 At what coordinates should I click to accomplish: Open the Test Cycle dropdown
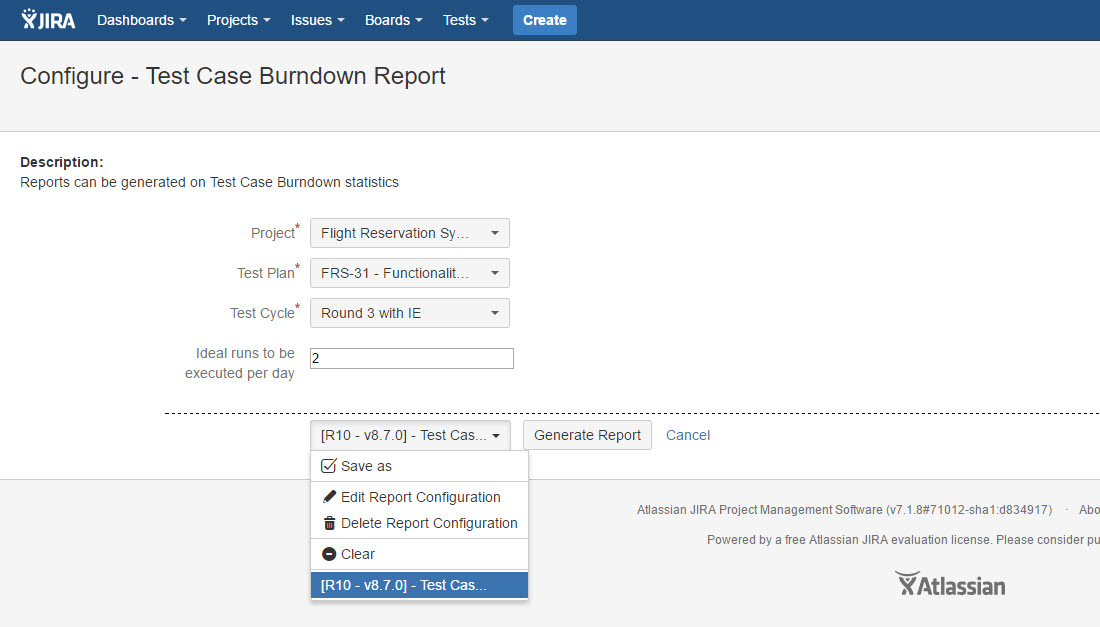(409, 313)
